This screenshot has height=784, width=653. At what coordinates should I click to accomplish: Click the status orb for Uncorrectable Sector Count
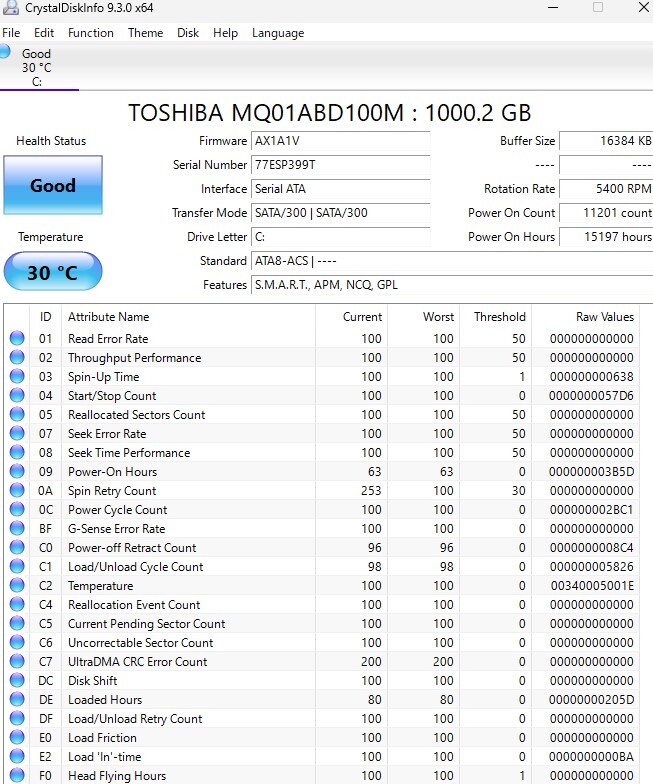coord(17,642)
